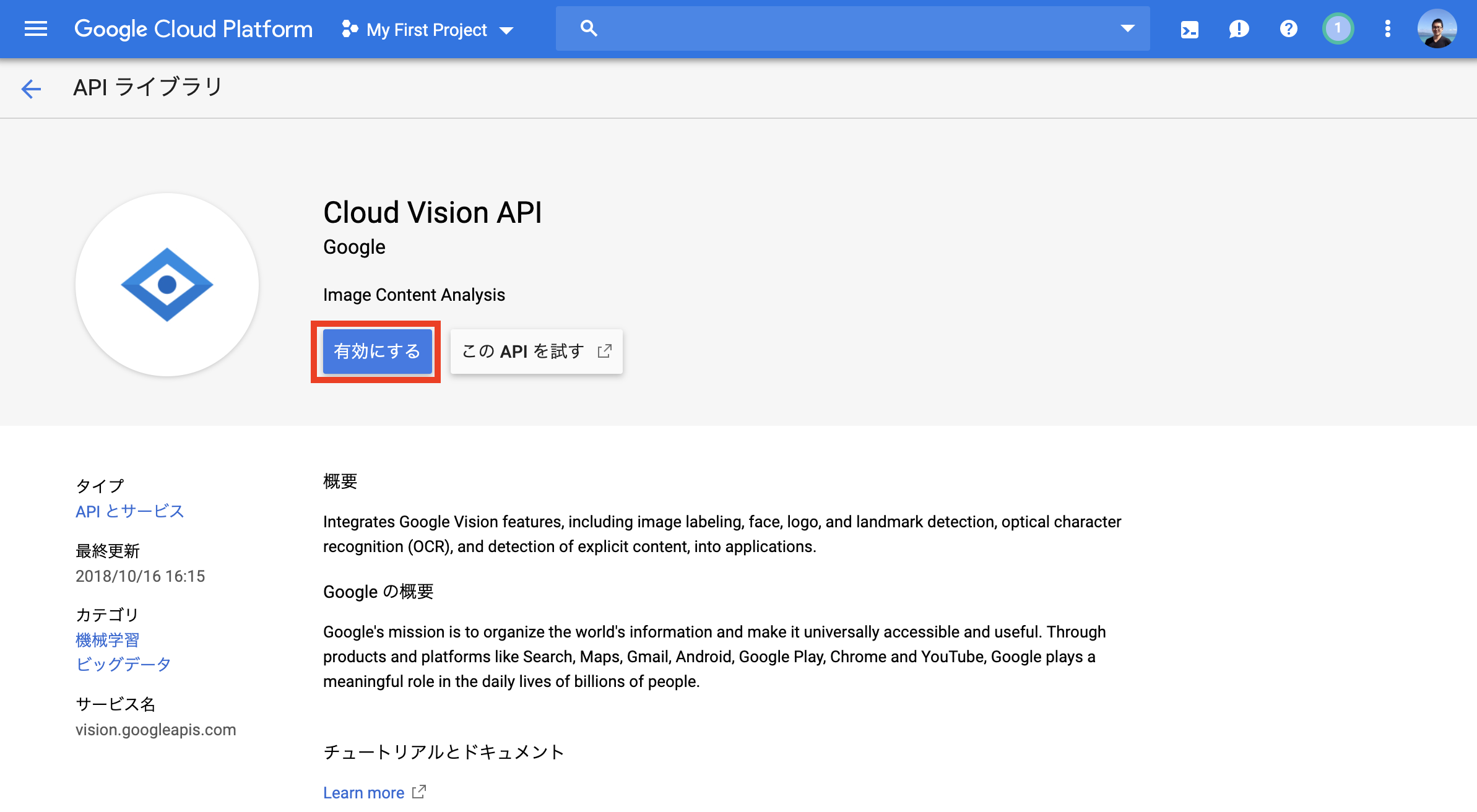Click the external link icon on try API
This screenshot has width=1477, height=812.
605,352
